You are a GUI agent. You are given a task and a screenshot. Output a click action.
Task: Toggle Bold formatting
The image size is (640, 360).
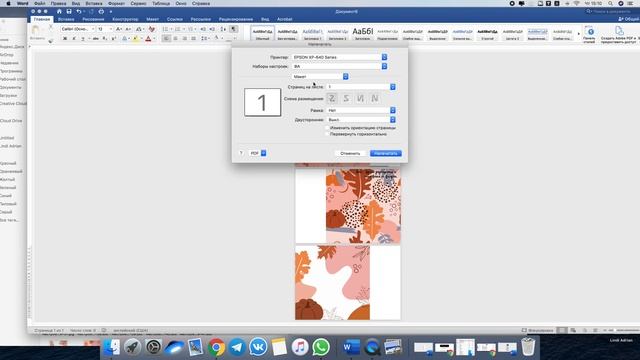(x=65, y=38)
